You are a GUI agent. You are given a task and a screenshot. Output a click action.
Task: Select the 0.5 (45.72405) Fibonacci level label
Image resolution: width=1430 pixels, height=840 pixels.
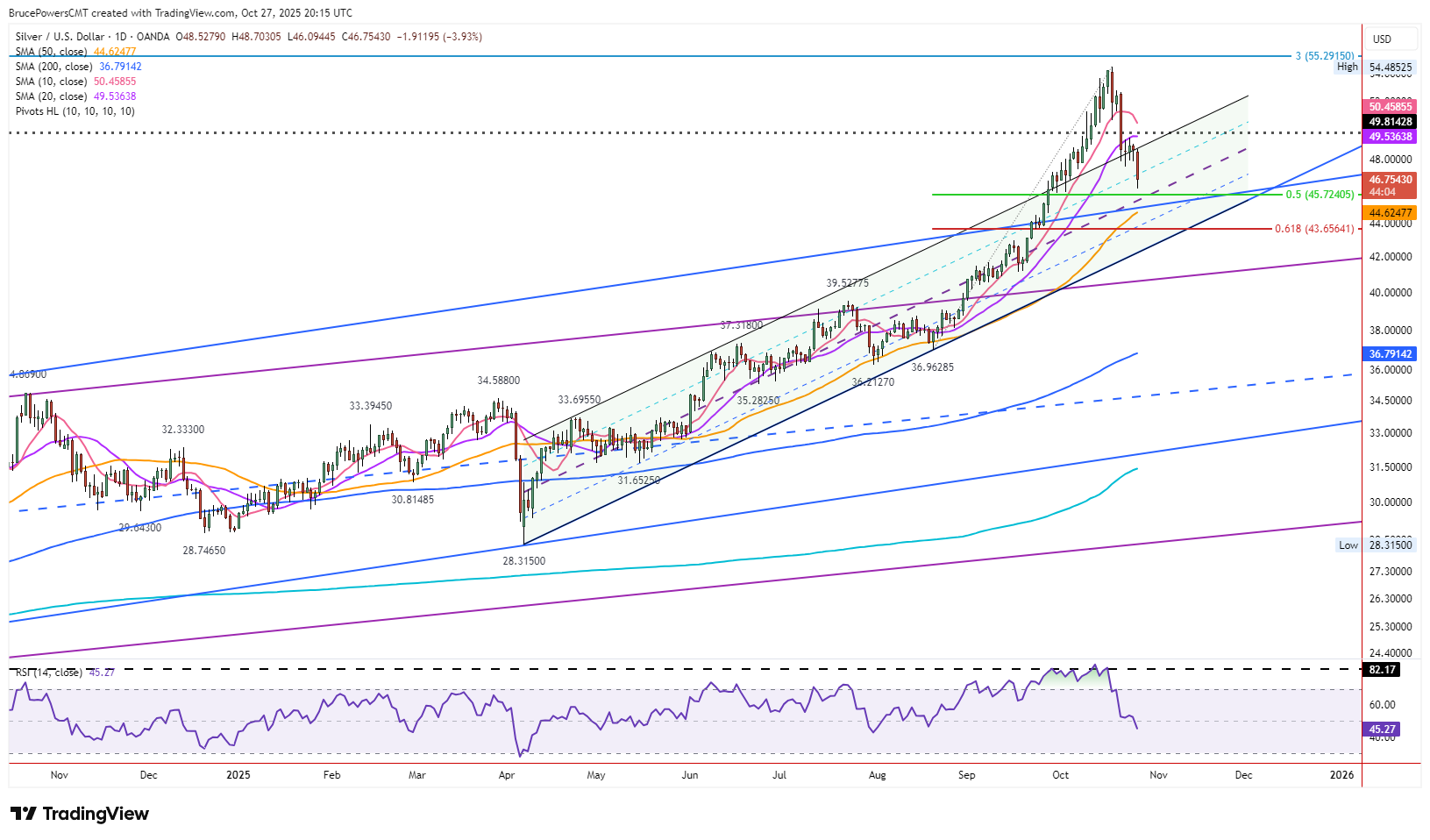(1320, 195)
